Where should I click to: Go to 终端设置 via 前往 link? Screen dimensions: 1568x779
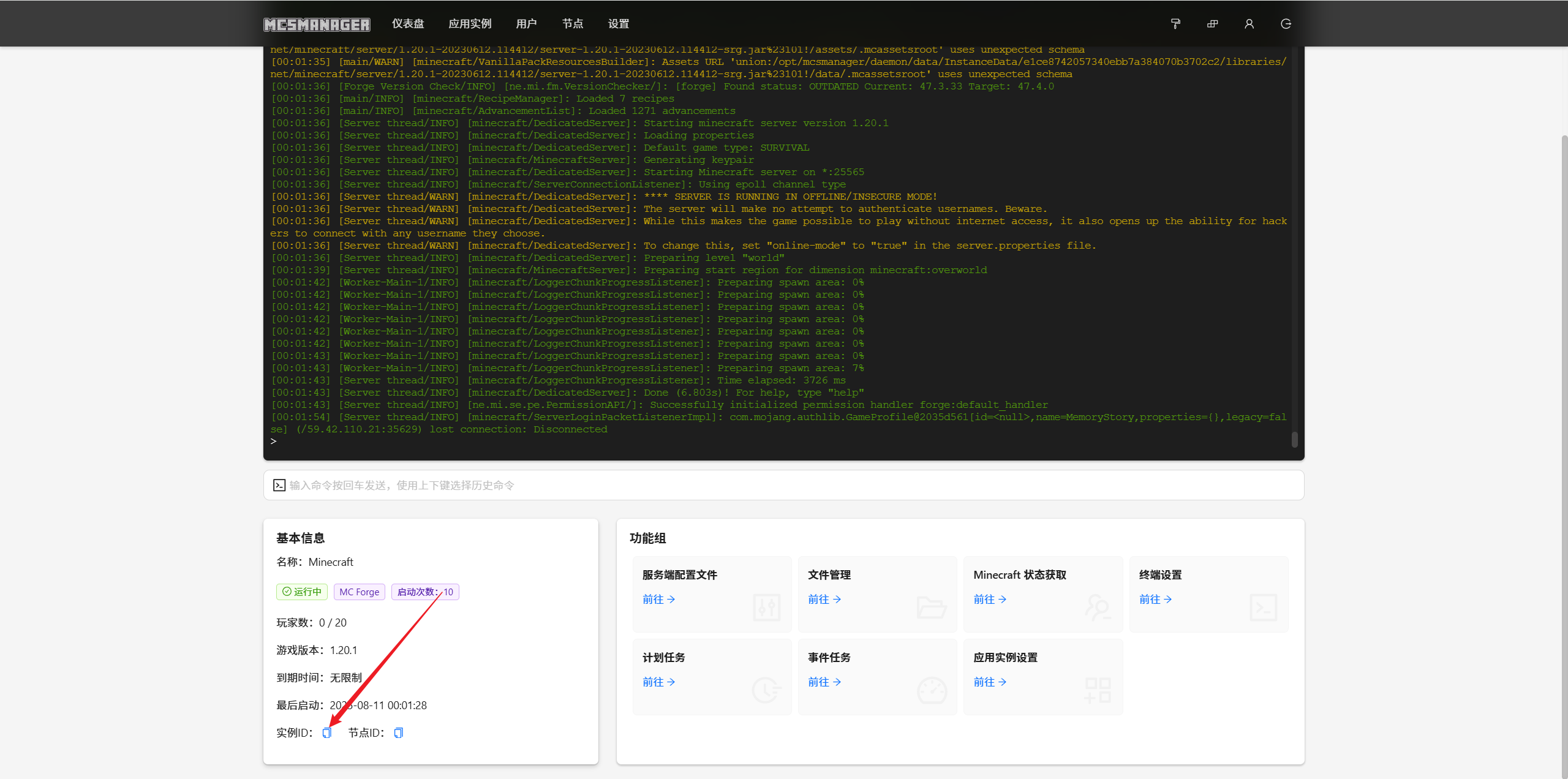pyautogui.click(x=1155, y=599)
